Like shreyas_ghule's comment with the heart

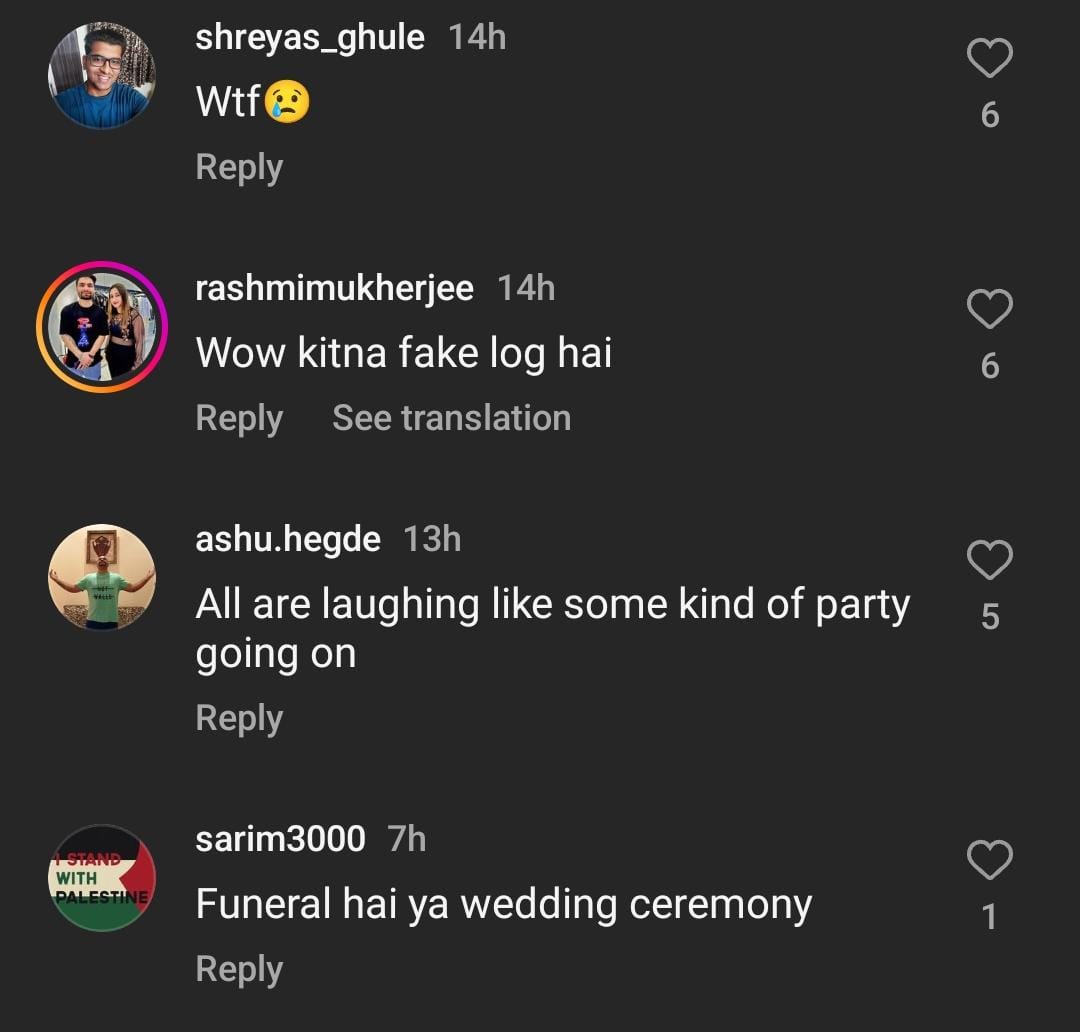coord(990,61)
